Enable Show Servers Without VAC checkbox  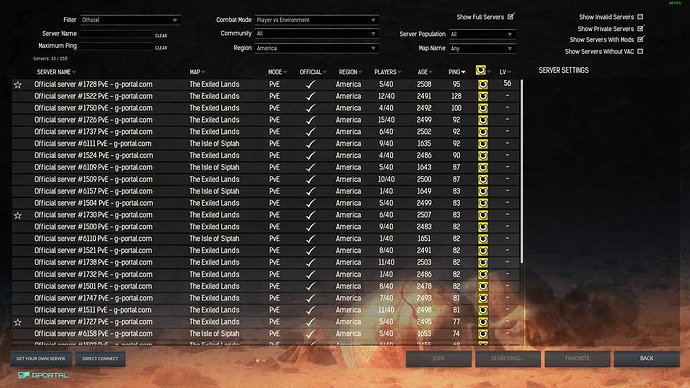[x=640, y=51]
